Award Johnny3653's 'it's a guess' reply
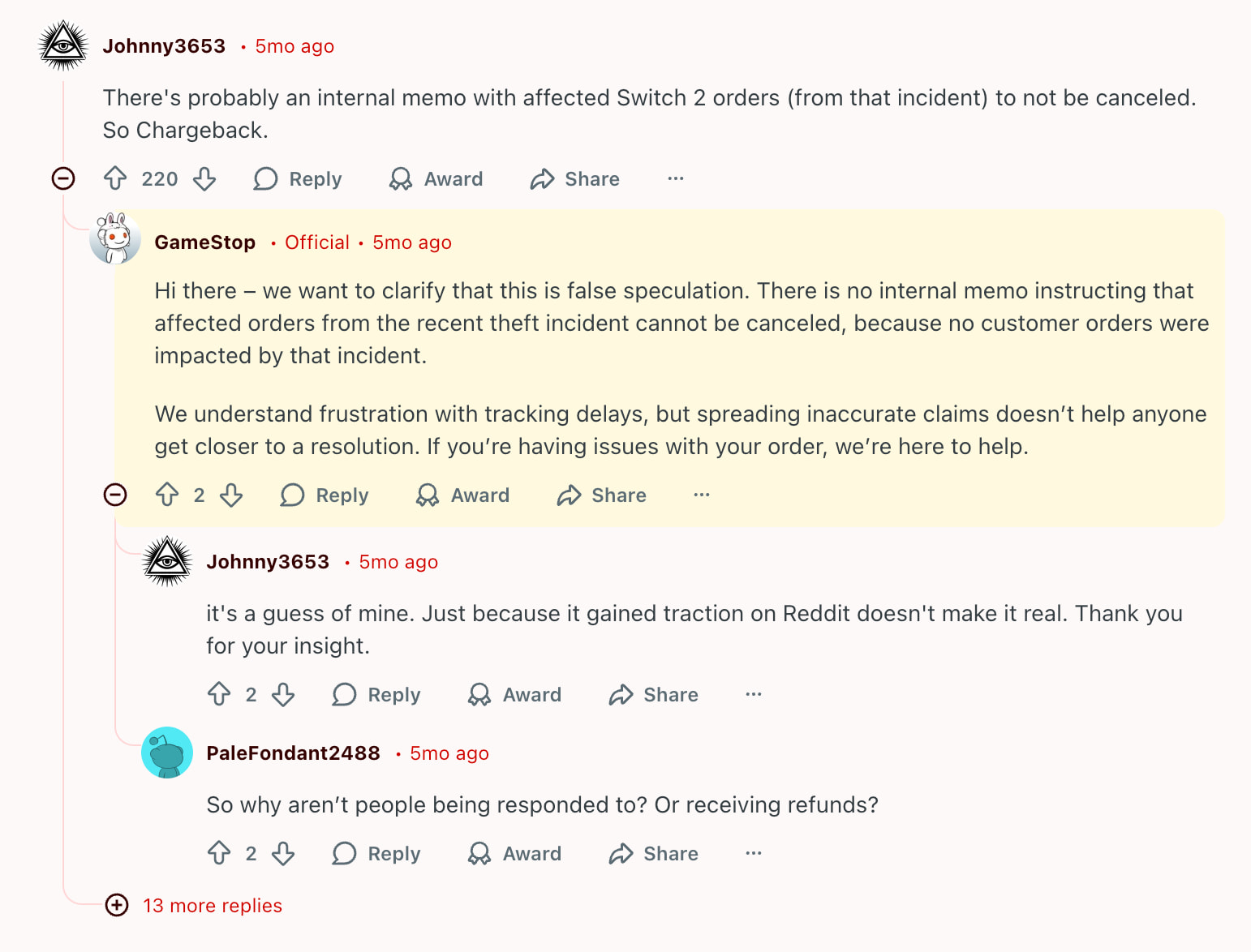 514,694
